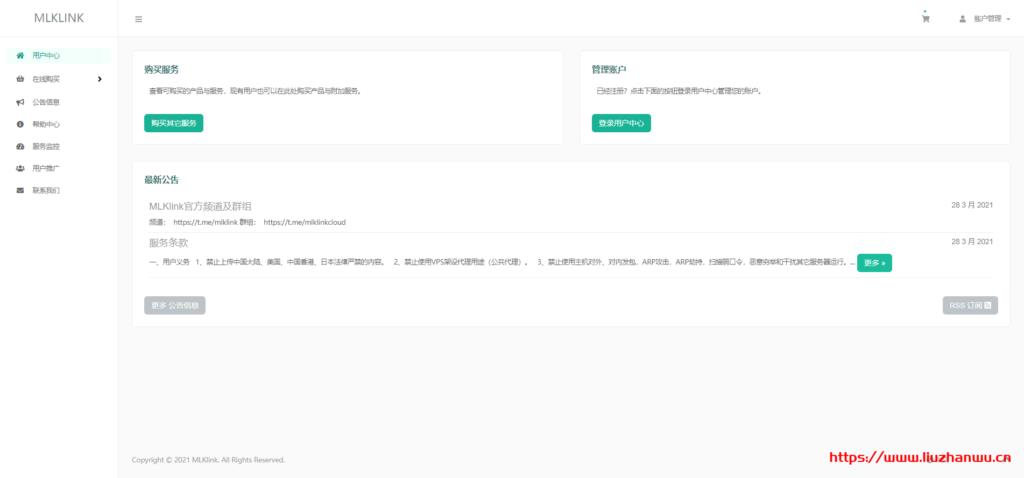
Task: Click the basket icon beside 在线购买
Action: (20, 79)
